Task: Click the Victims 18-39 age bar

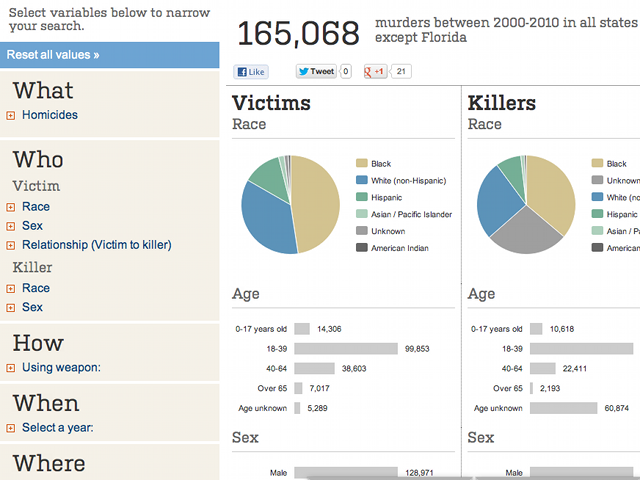Action: [x=346, y=349]
